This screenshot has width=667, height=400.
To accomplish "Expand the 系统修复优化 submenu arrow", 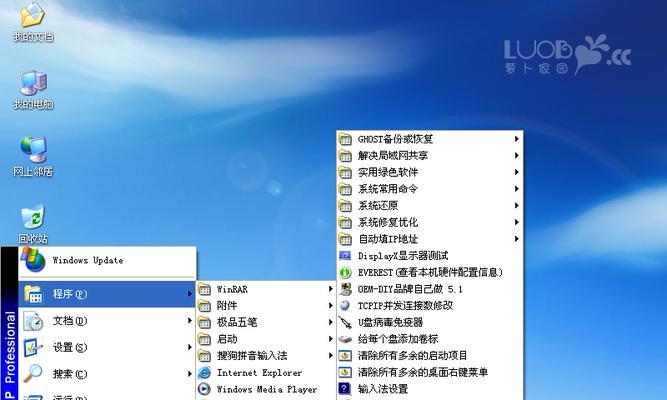I will tap(516, 222).
